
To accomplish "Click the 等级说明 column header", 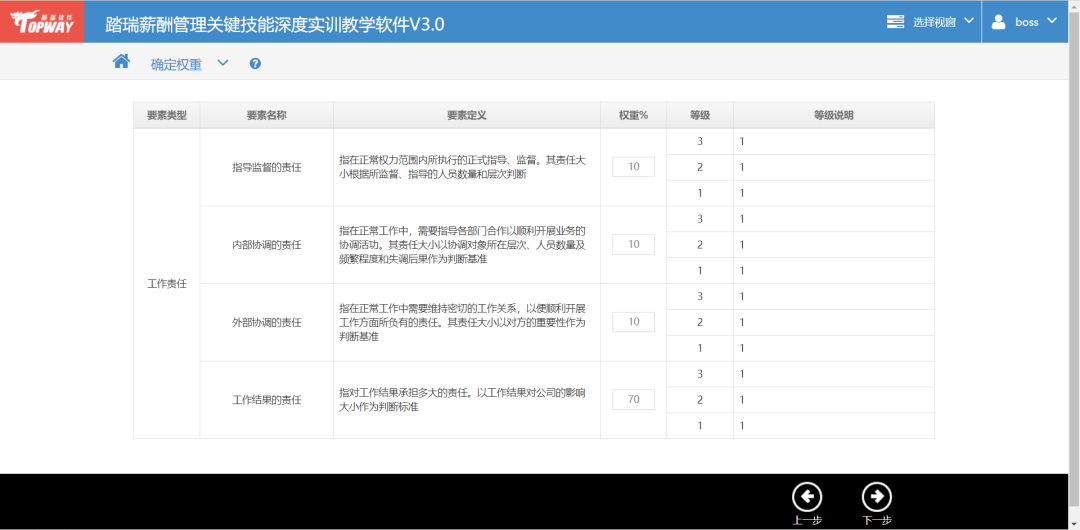I will [x=833, y=115].
